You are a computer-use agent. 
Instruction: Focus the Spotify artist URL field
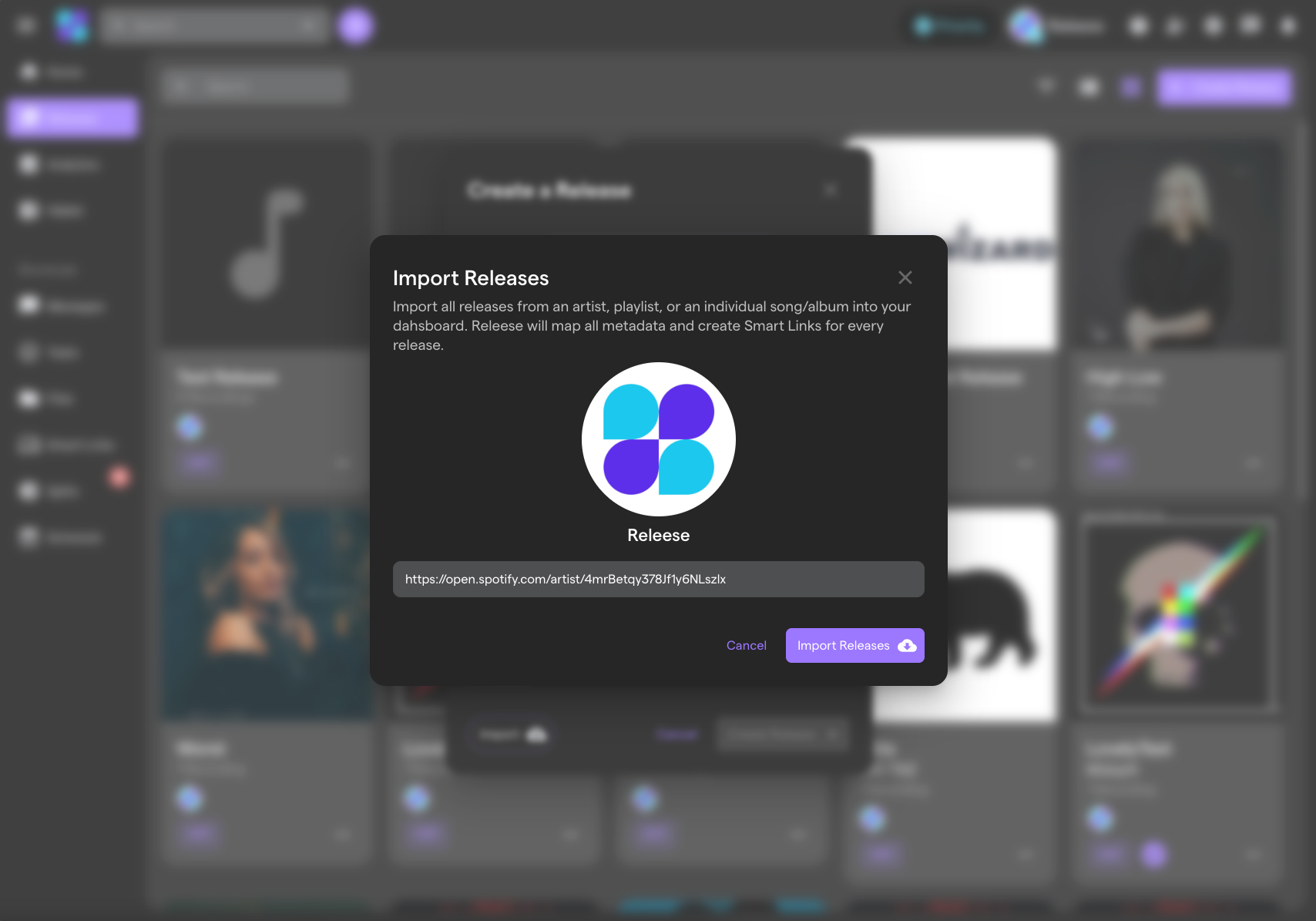(x=658, y=579)
